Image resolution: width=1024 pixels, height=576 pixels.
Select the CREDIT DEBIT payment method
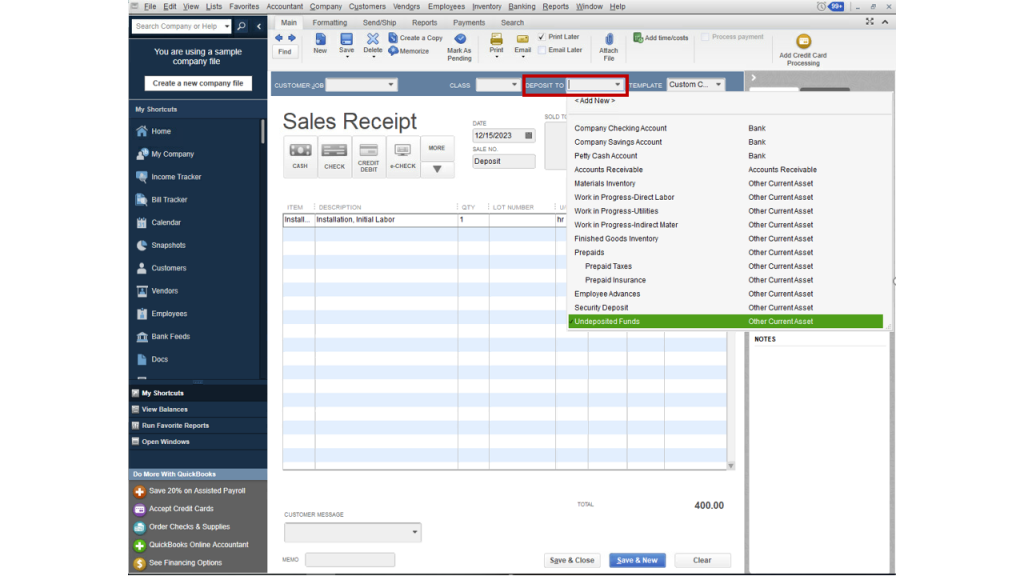point(368,156)
